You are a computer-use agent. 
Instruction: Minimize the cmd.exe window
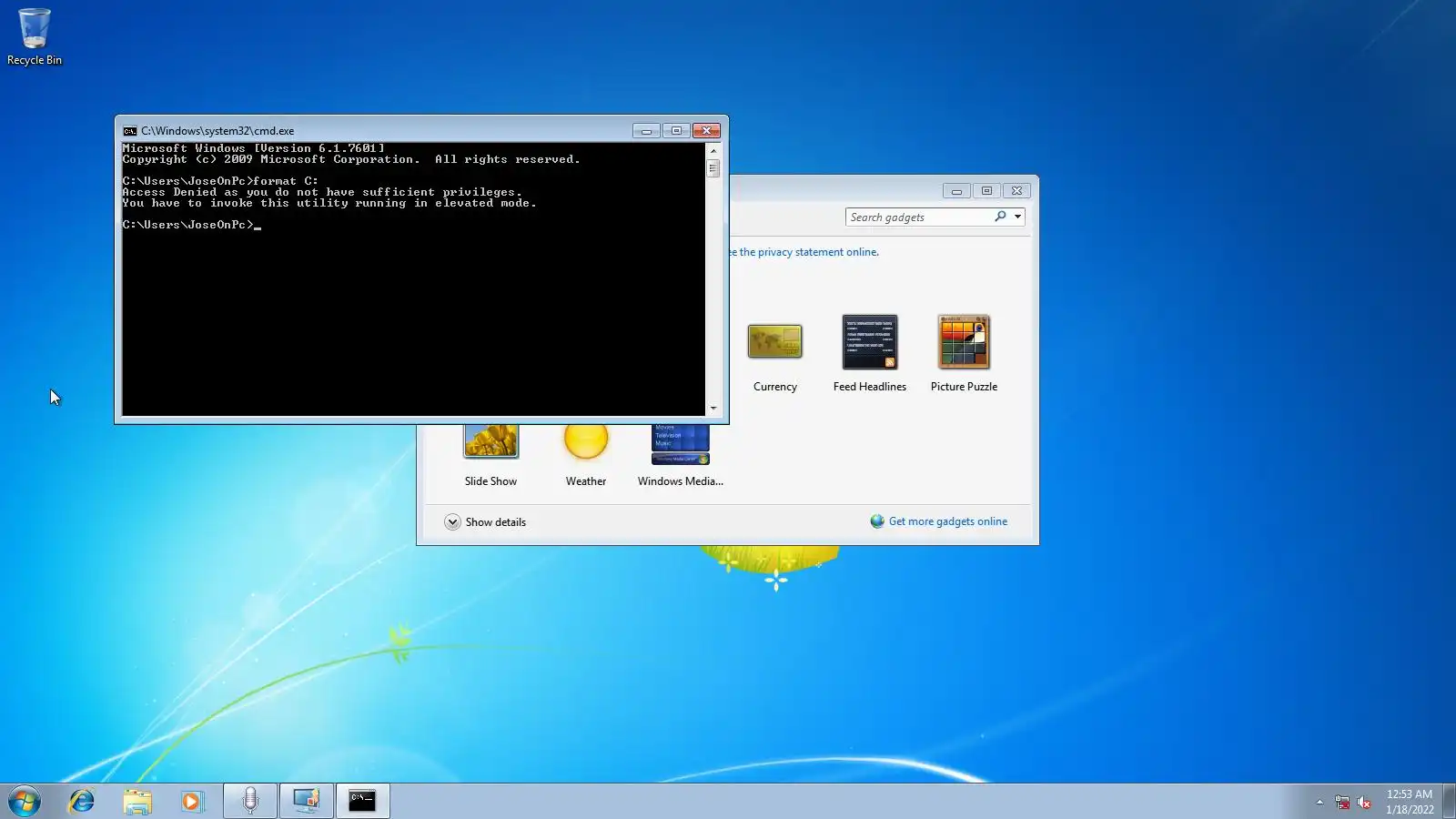[646, 131]
